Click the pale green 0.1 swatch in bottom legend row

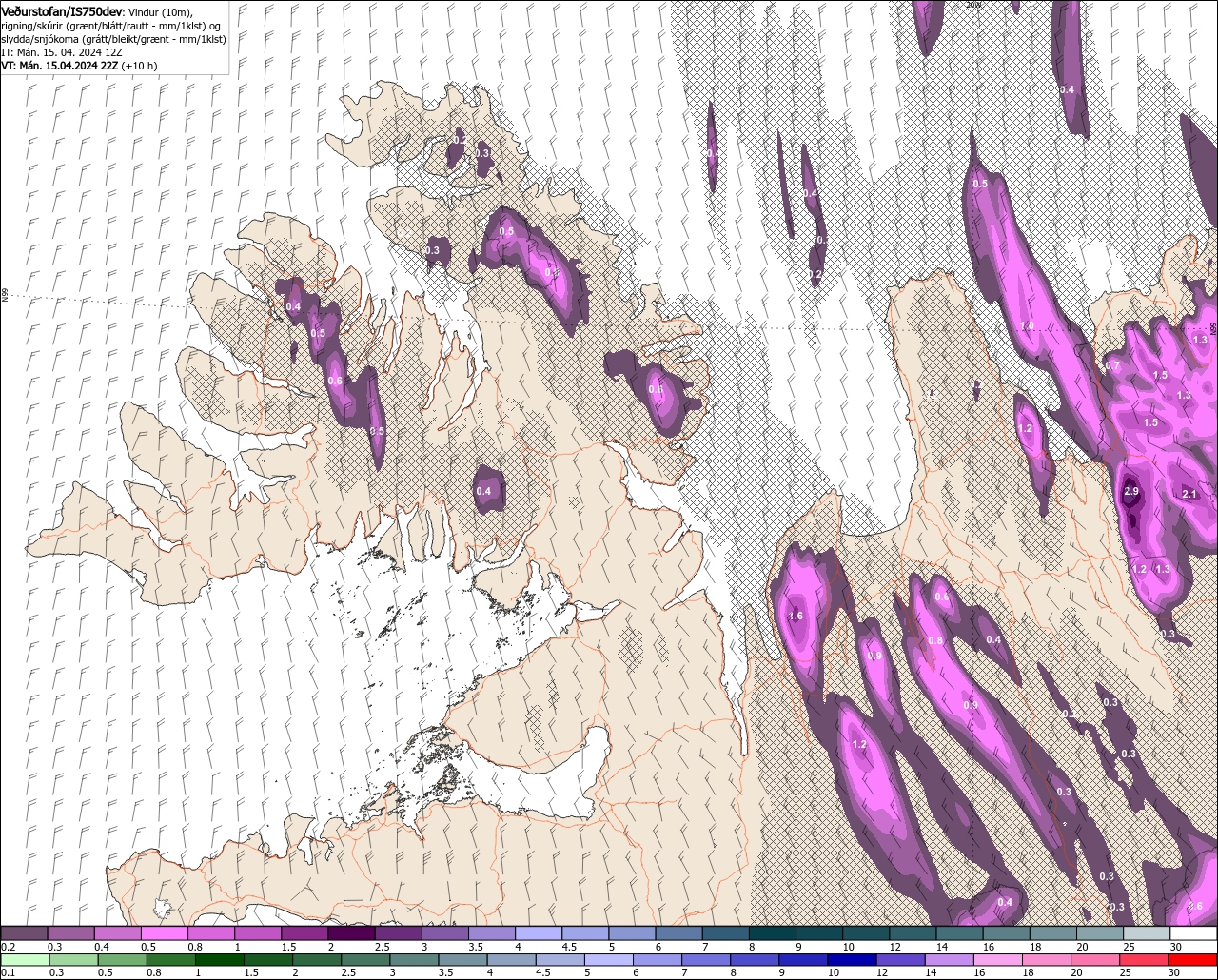click(x=26, y=960)
